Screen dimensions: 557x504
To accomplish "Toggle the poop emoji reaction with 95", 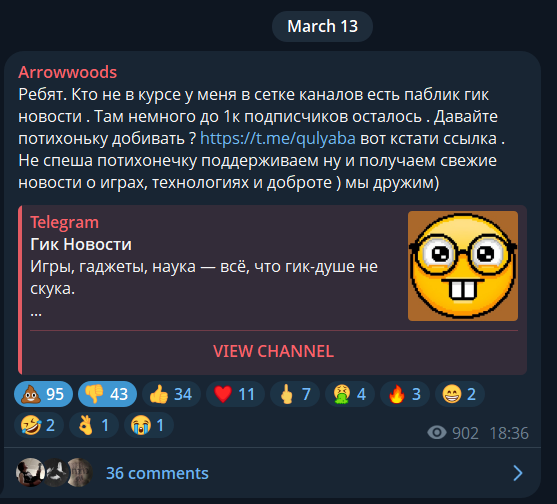I will point(43,394).
